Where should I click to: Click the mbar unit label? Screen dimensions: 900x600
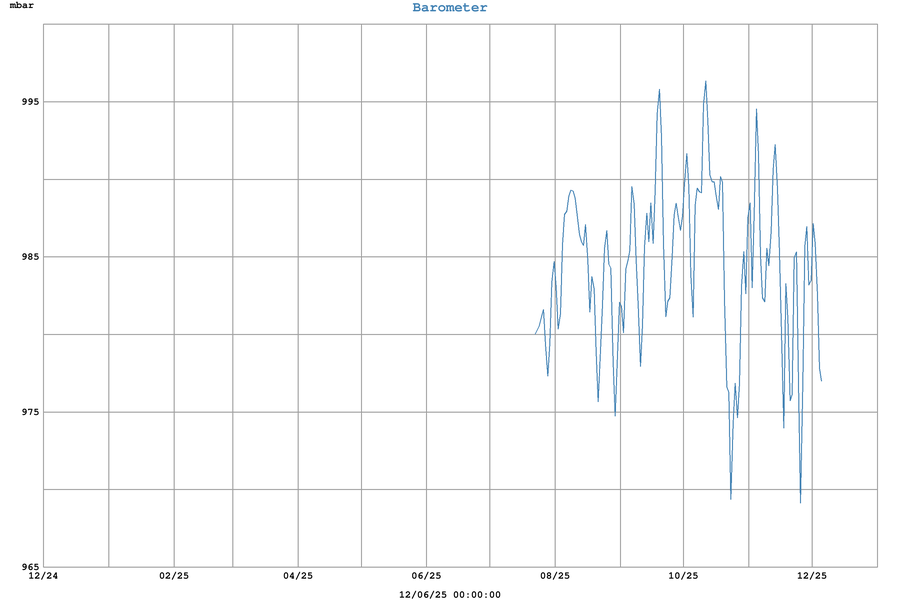click(22, 7)
